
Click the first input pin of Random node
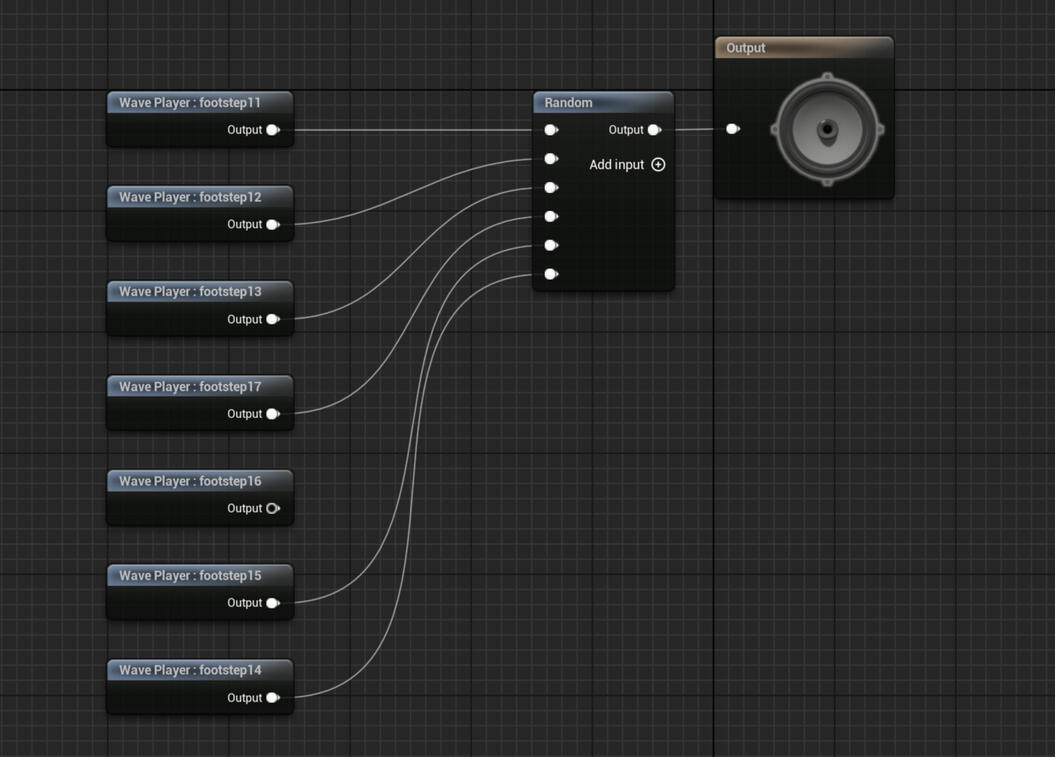pyautogui.click(x=550, y=130)
